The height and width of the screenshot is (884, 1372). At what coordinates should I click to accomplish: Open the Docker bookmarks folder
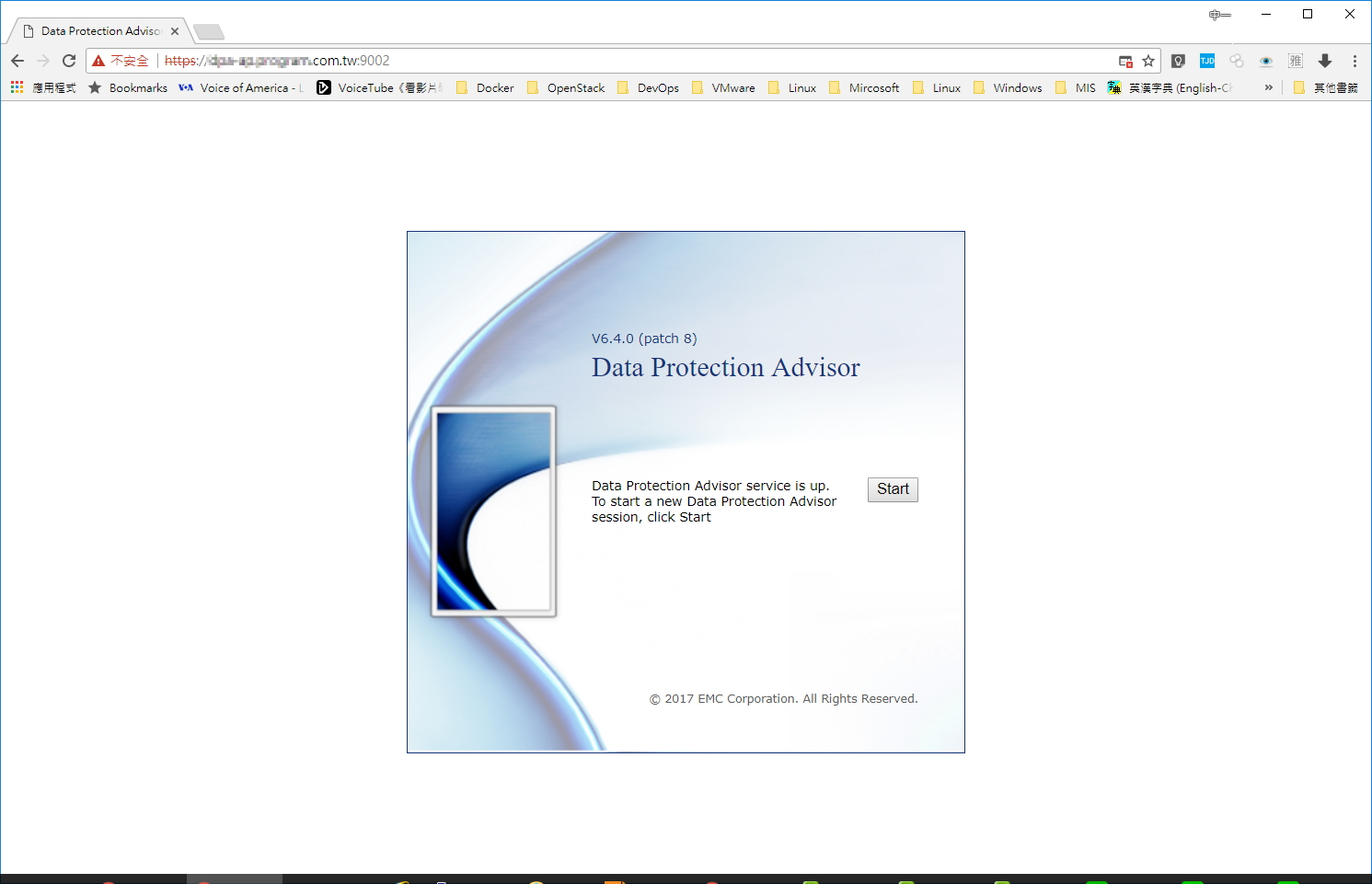tap(485, 86)
